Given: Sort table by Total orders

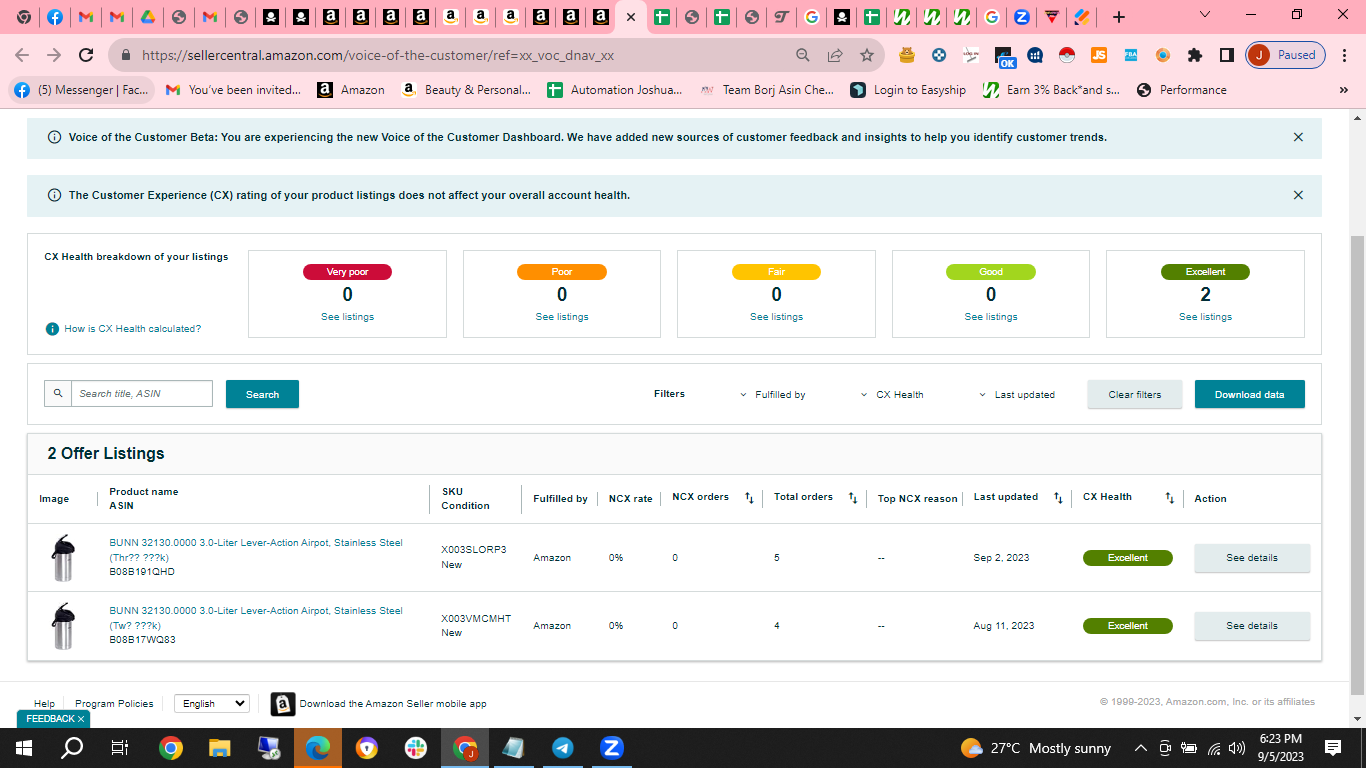Looking at the screenshot, I should (853, 498).
